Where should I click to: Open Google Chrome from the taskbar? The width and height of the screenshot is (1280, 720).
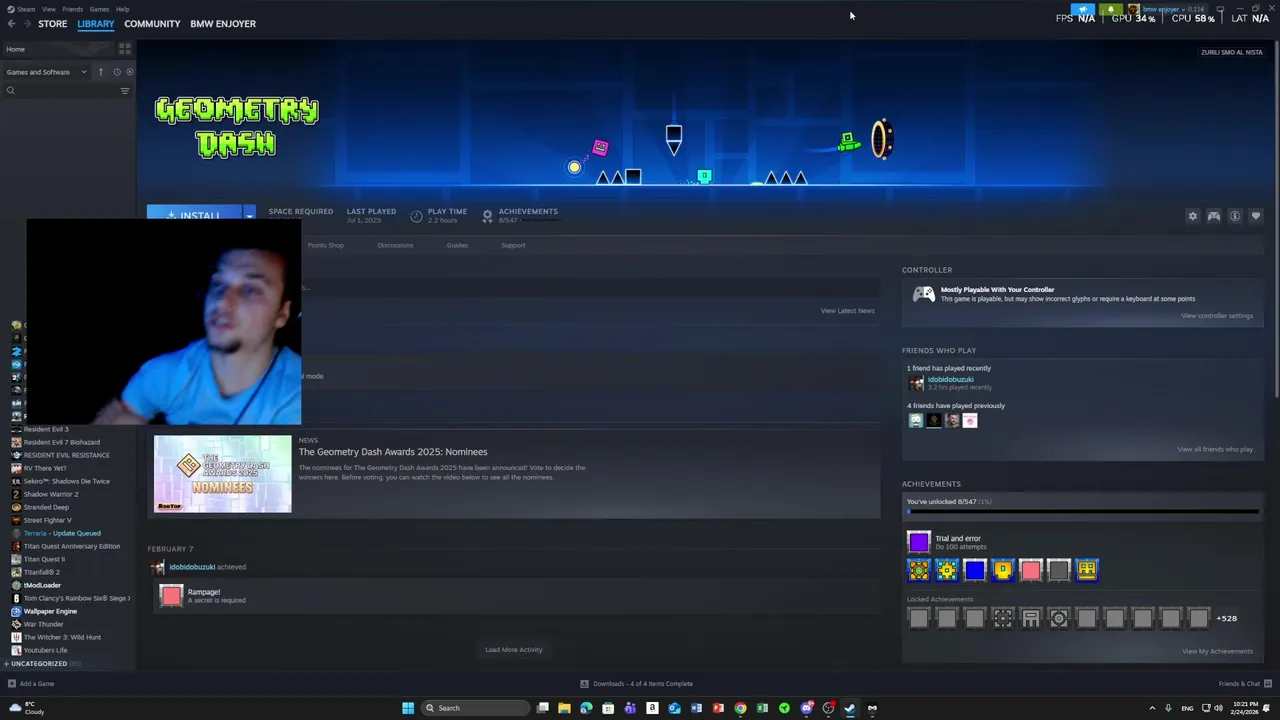tap(740, 708)
